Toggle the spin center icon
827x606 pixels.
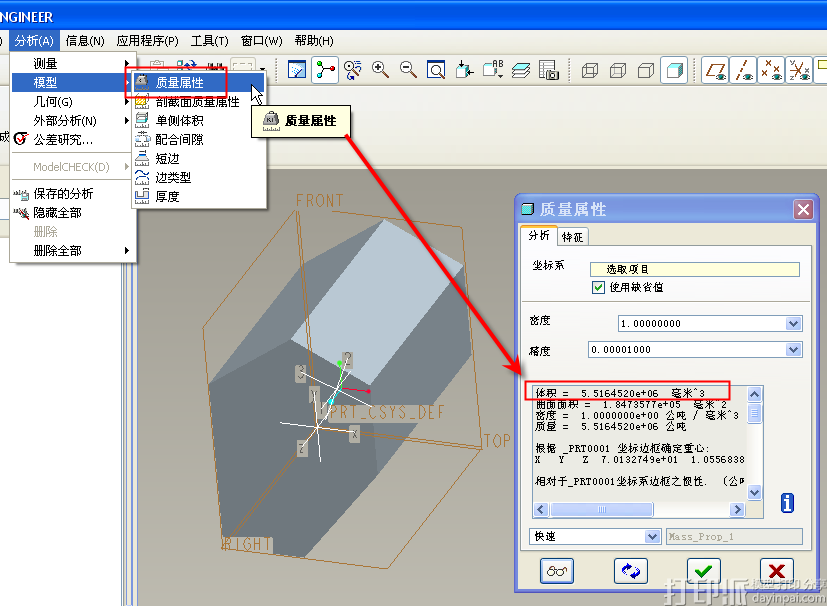click(x=325, y=69)
